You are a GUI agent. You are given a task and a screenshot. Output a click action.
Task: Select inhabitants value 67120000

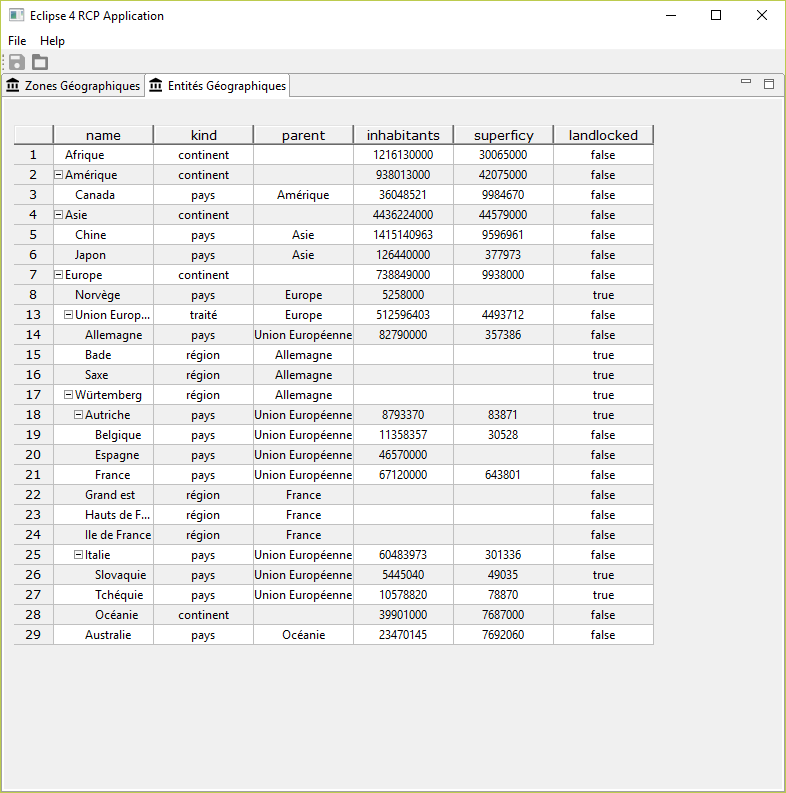[x=403, y=475]
